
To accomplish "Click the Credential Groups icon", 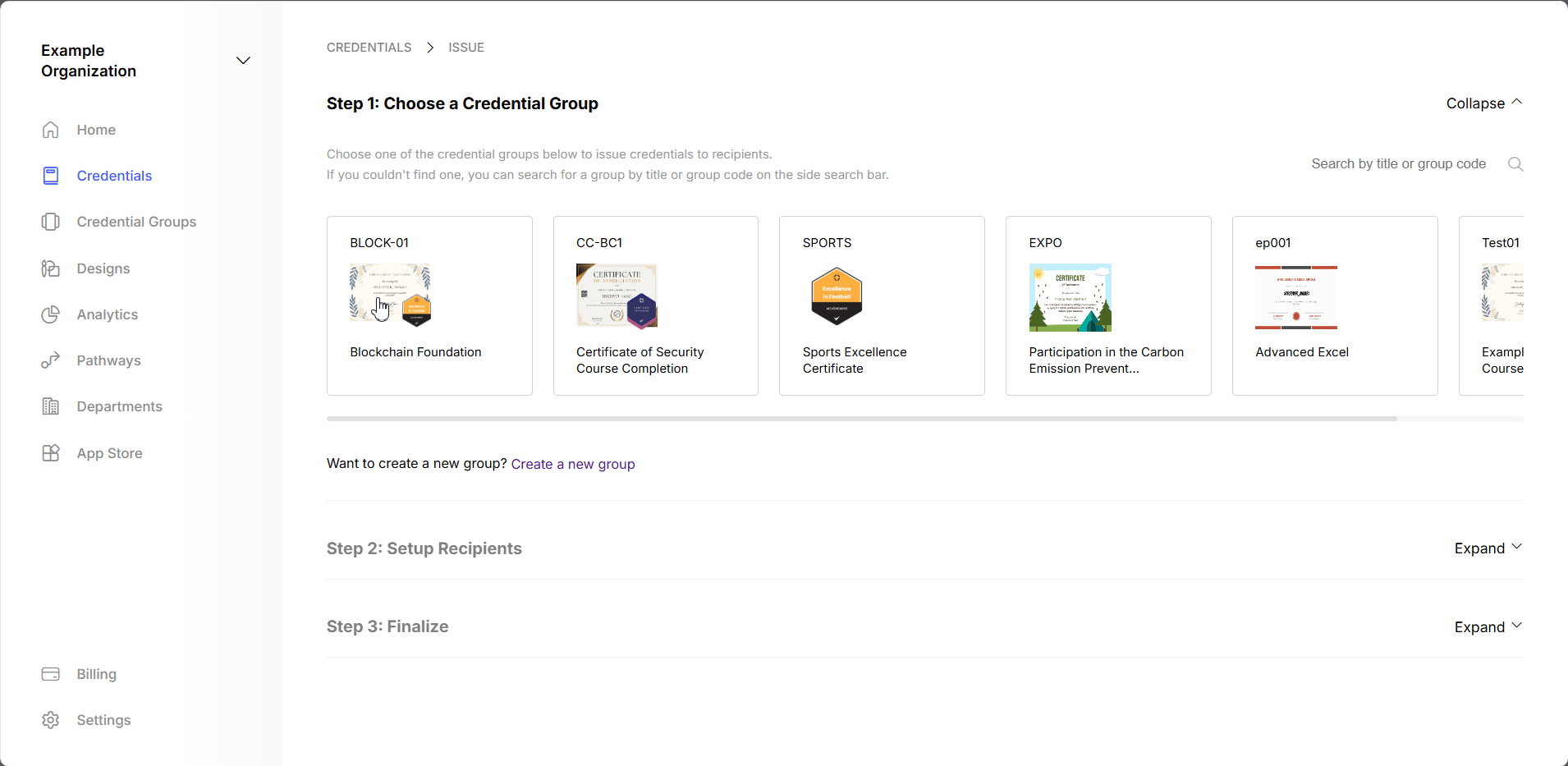I will [50, 221].
